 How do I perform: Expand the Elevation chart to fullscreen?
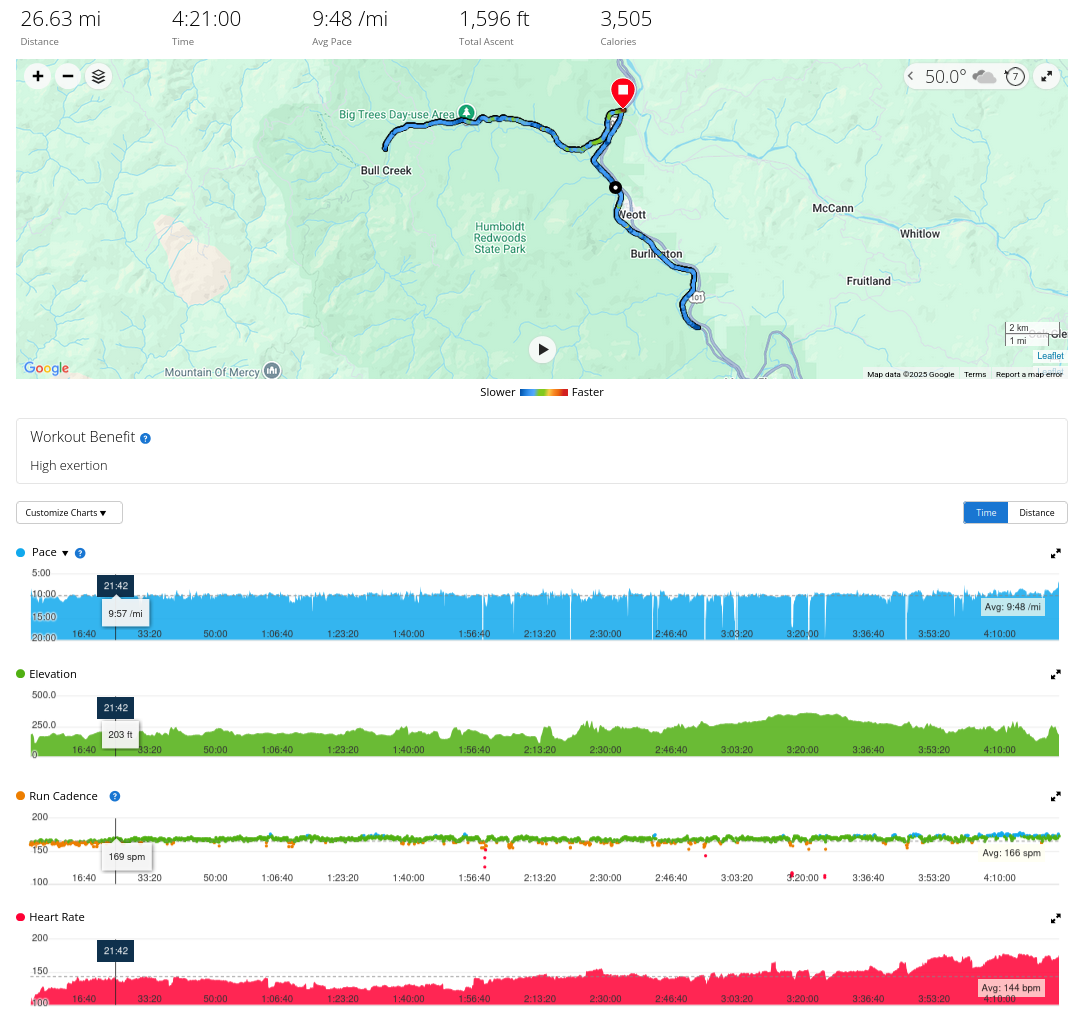[x=1055, y=674]
